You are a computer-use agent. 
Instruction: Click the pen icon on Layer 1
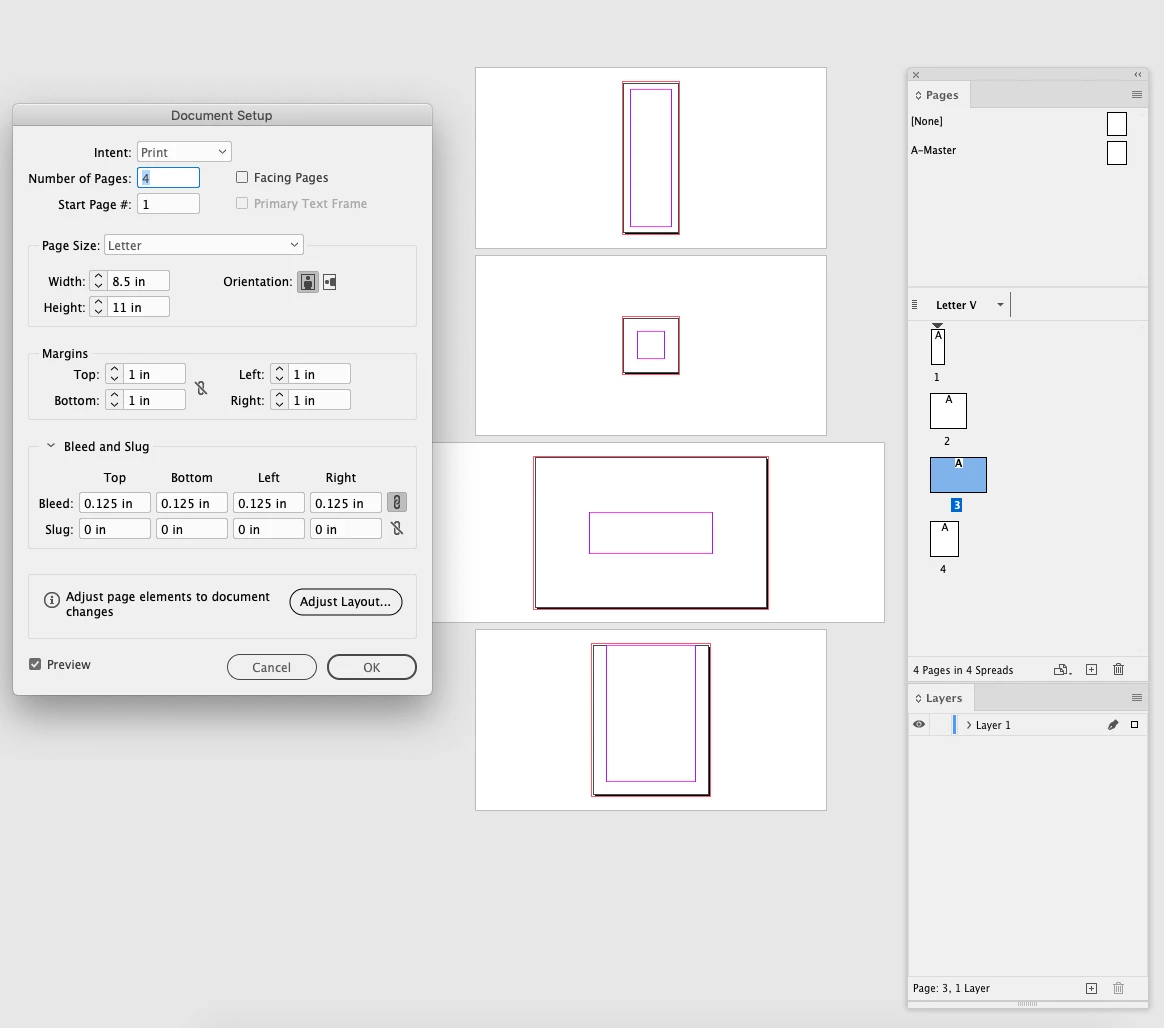click(x=1112, y=725)
